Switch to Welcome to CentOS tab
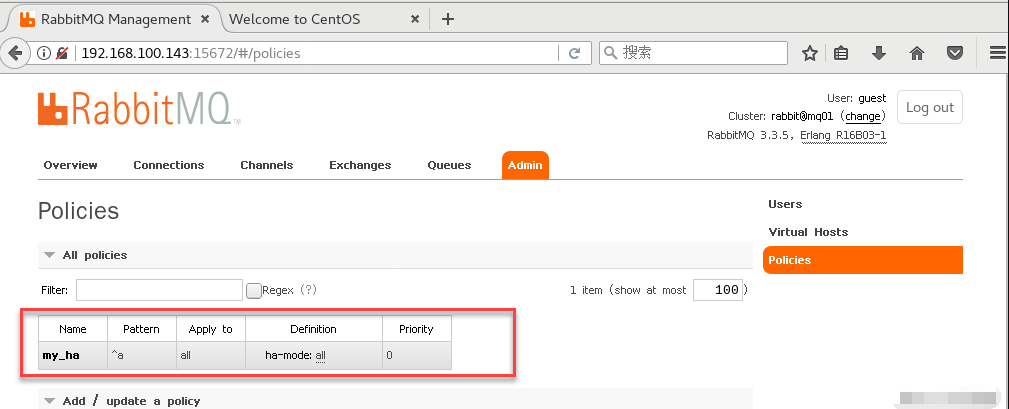This screenshot has width=1009, height=409. (295, 19)
